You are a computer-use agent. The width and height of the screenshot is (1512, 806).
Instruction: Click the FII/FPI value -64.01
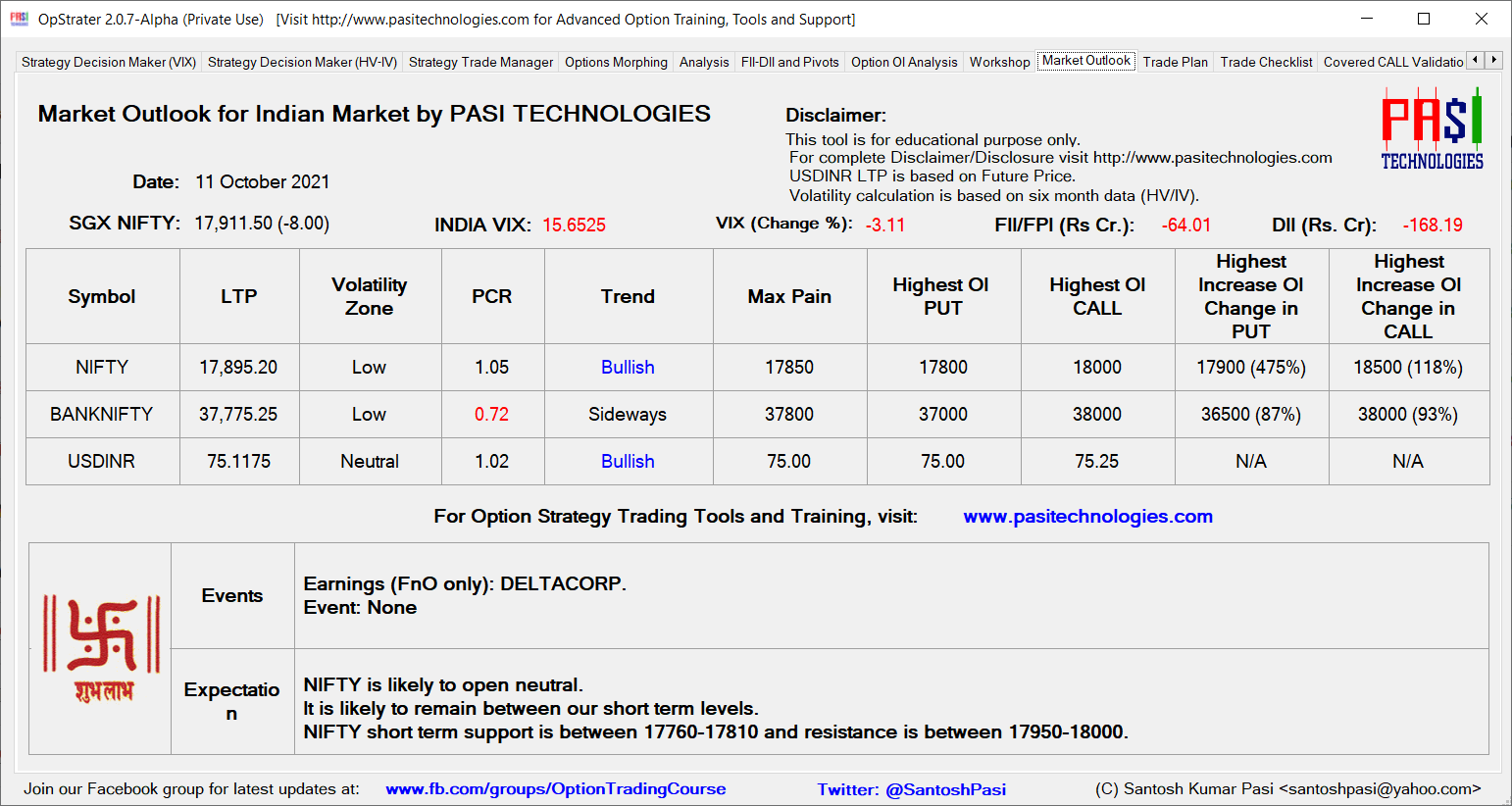(x=1186, y=225)
